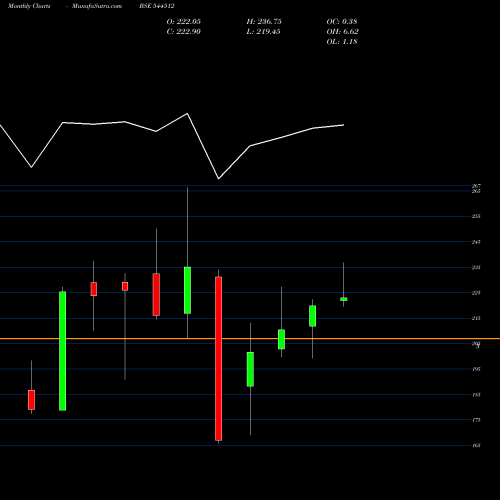
Task: Click the 215 price axis label
Action: point(476,318)
